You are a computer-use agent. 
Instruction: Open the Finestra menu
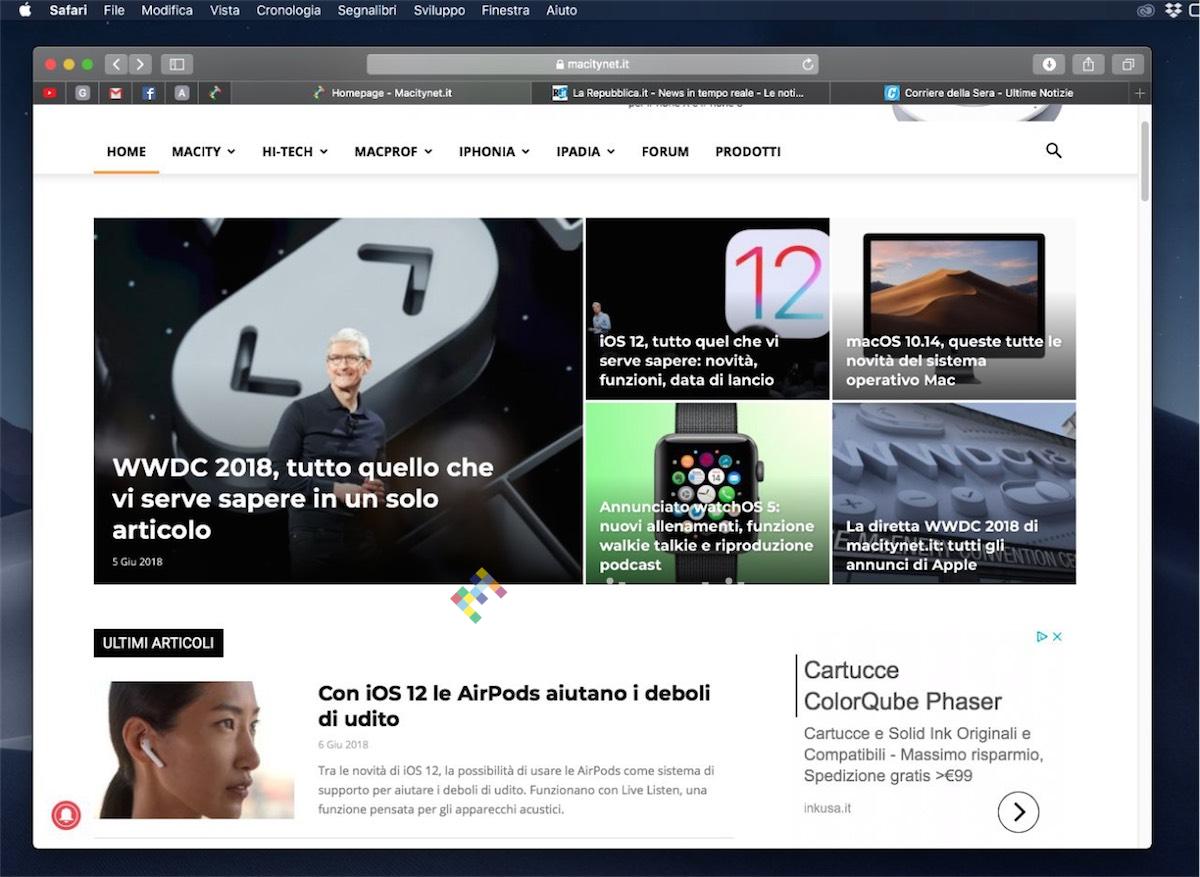pyautogui.click(x=506, y=10)
